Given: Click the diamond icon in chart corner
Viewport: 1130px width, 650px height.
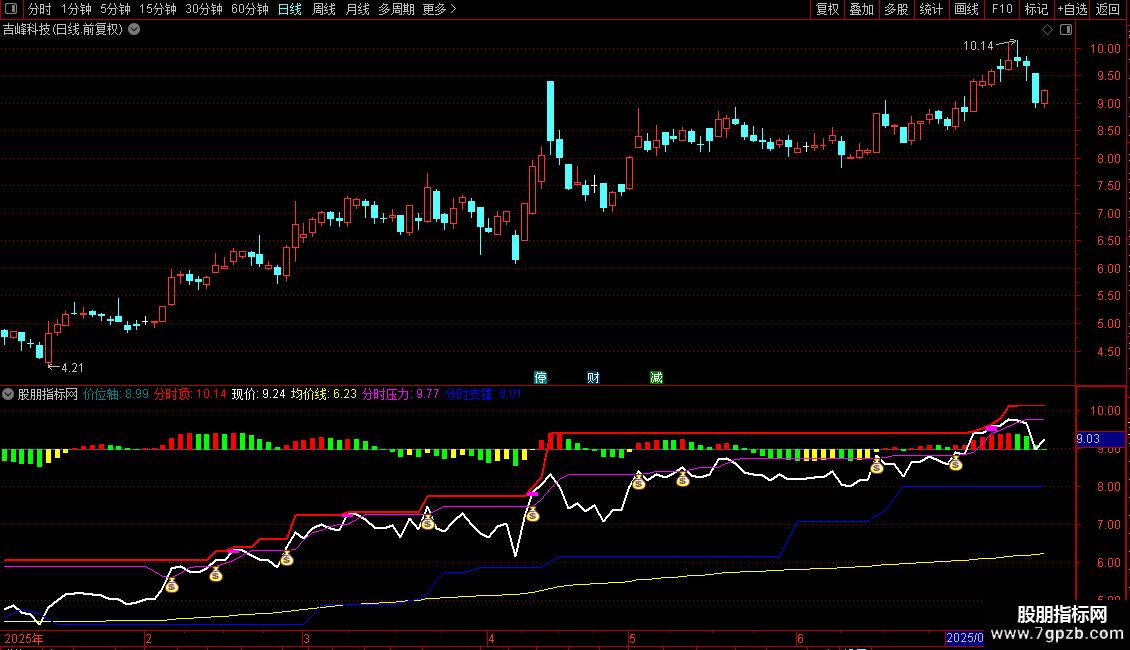Looking at the screenshot, I should click(x=1047, y=30).
